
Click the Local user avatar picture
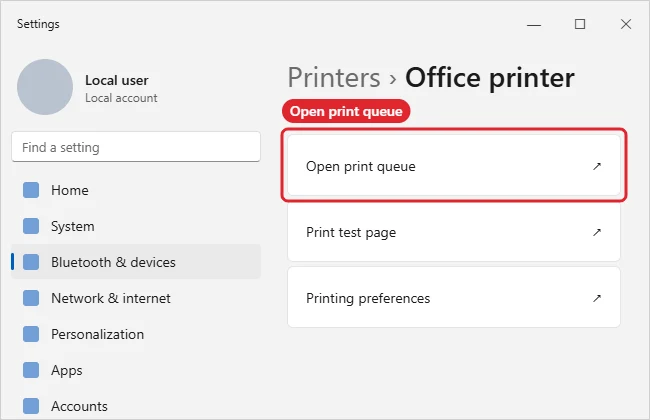point(45,87)
